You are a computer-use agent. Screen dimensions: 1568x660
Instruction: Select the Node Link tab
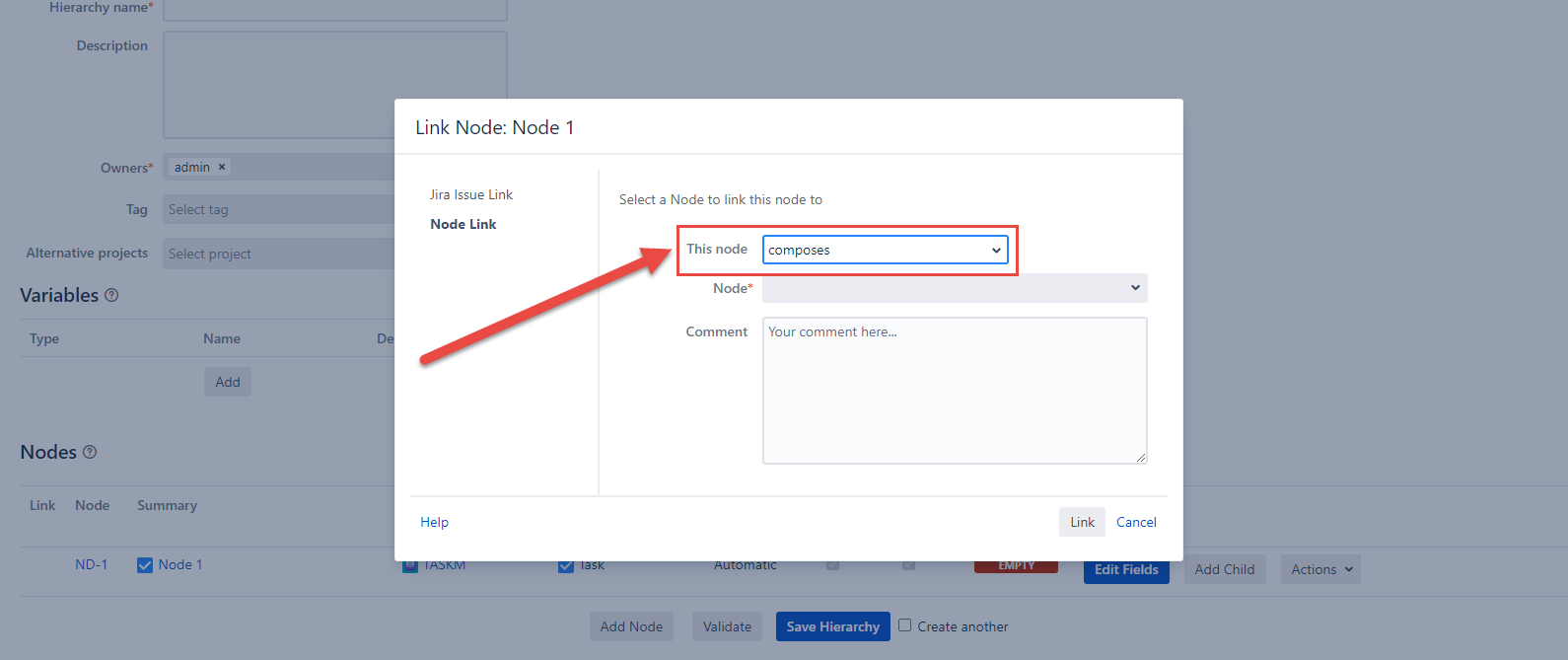tap(463, 224)
